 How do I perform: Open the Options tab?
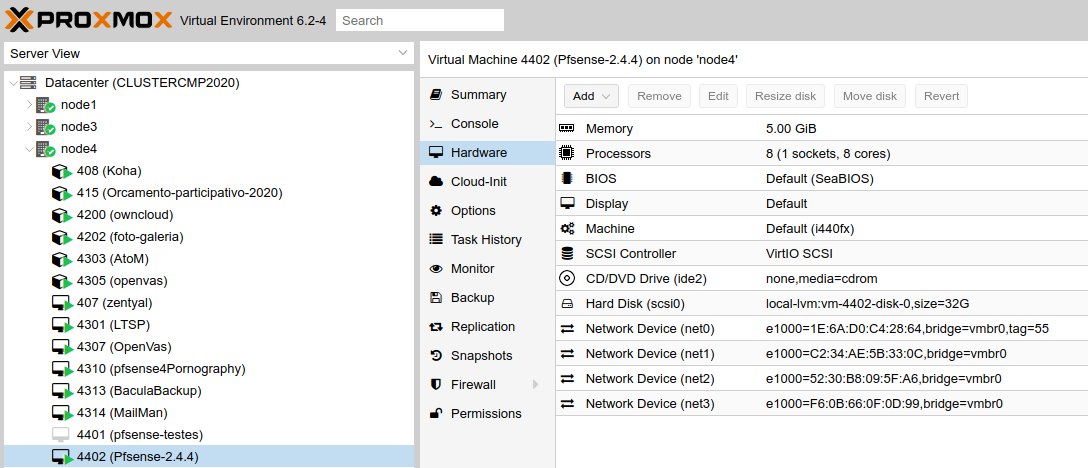487,210
